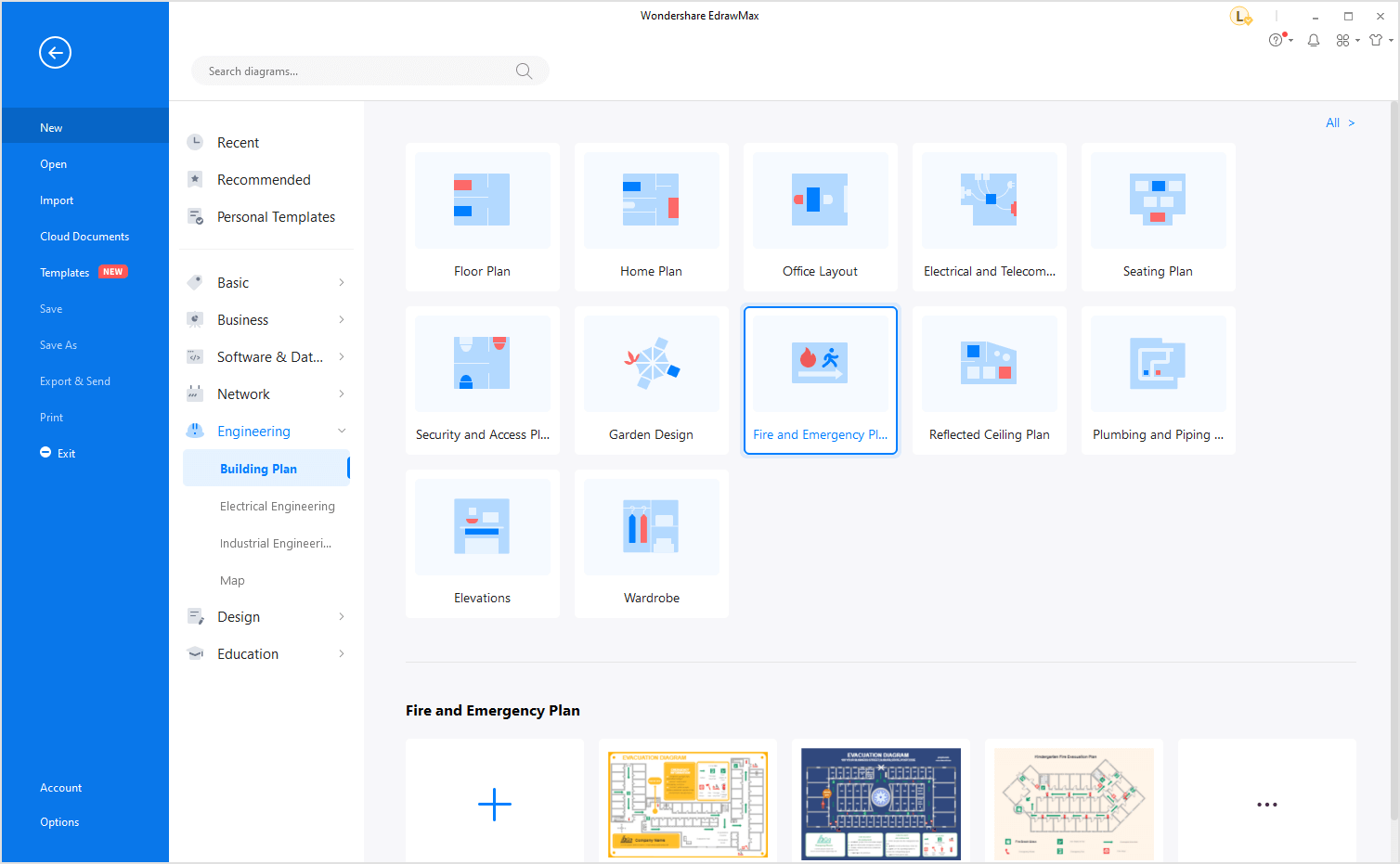Open the Office Layout template icon
The image size is (1400, 864).
[820, 200]
